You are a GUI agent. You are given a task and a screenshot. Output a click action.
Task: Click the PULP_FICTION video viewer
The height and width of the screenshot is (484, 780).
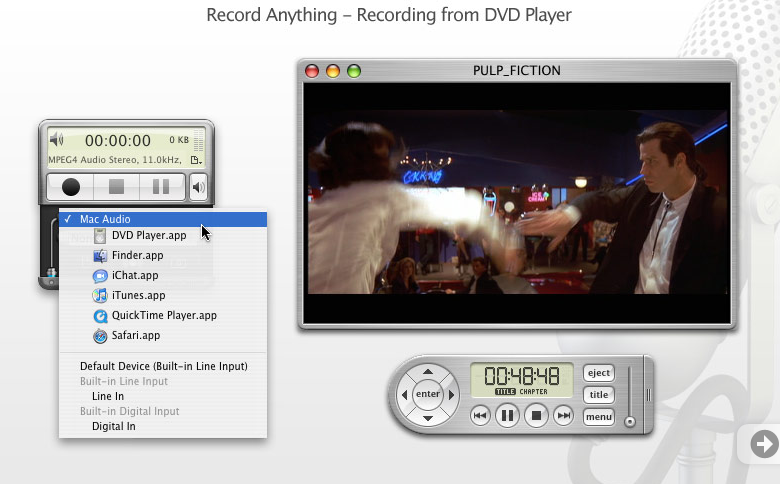[517, 203]
